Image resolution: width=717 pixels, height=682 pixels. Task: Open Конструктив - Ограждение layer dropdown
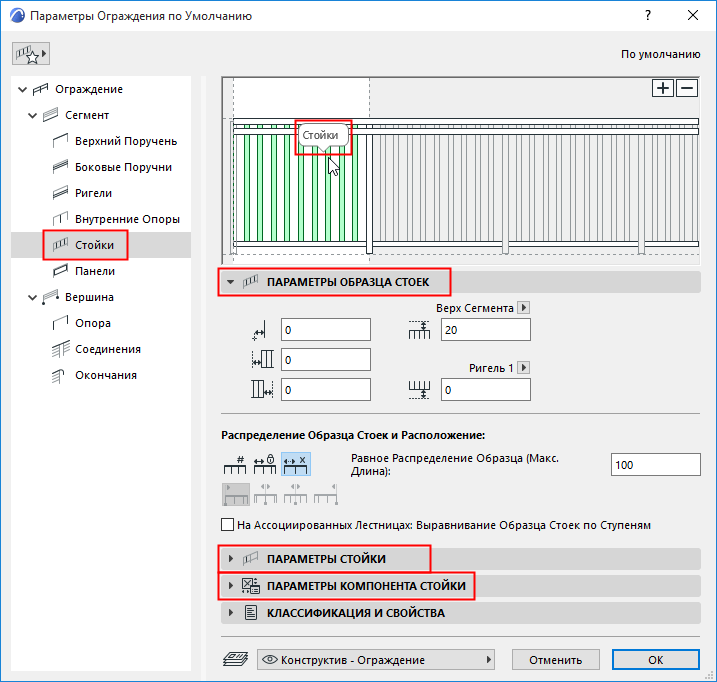[x=375, y=660]
